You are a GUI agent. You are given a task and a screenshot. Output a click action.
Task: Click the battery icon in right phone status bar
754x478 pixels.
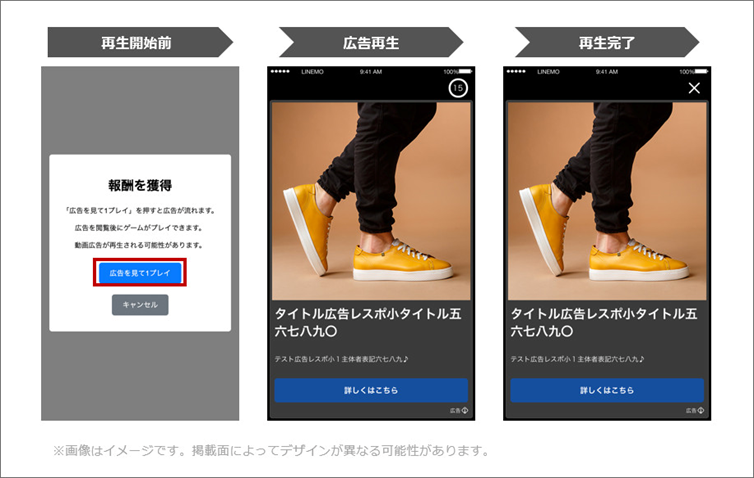click(x=702, y=72)
